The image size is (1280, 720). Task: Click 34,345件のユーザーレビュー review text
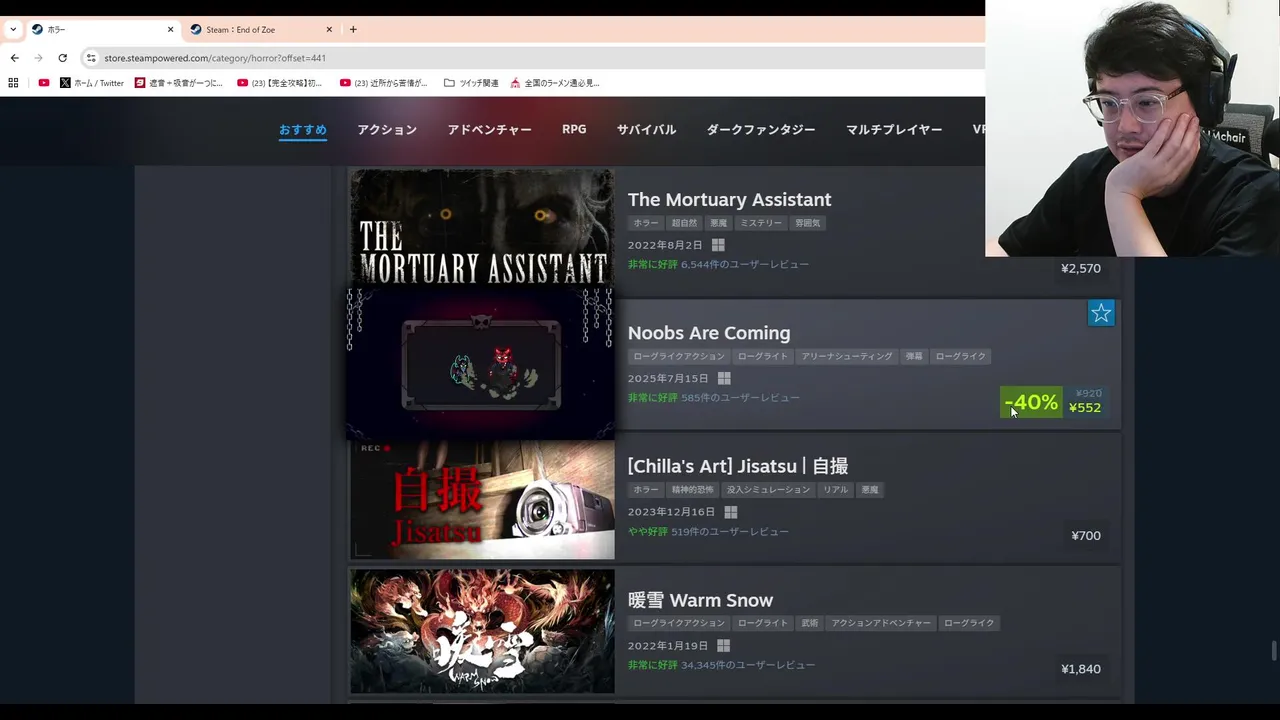(748, 665)
